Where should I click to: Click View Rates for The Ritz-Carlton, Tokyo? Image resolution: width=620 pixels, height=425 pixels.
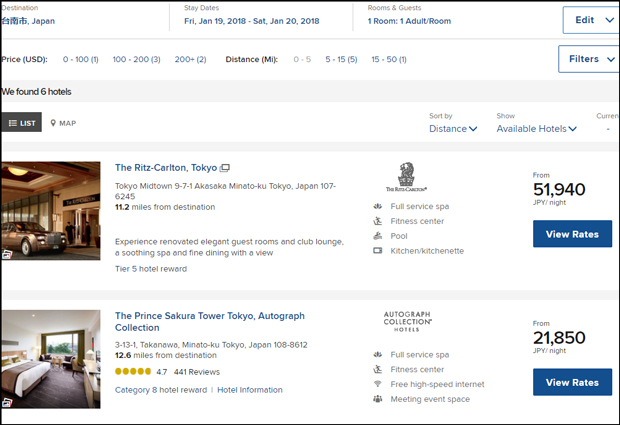click(572, 234)
